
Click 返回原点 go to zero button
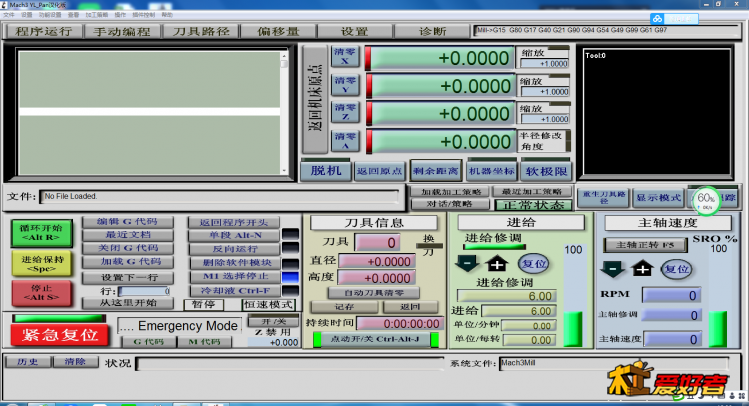tap(380, 171)
